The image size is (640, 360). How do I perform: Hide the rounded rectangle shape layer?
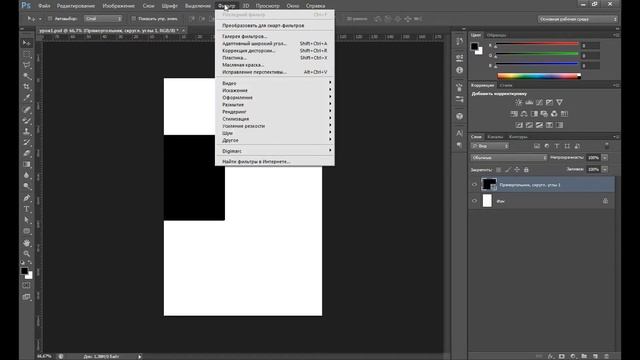click(474, 184)
